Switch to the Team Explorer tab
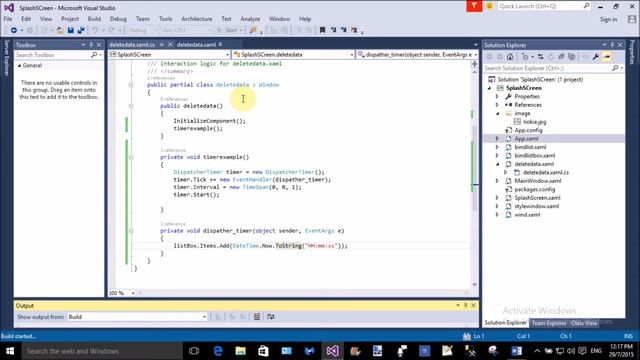Viewport: 640px width, 360px height. 549,323
